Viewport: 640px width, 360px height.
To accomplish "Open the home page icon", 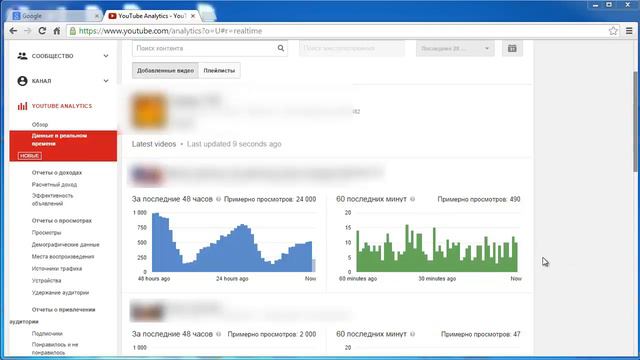I will point(57,31).
